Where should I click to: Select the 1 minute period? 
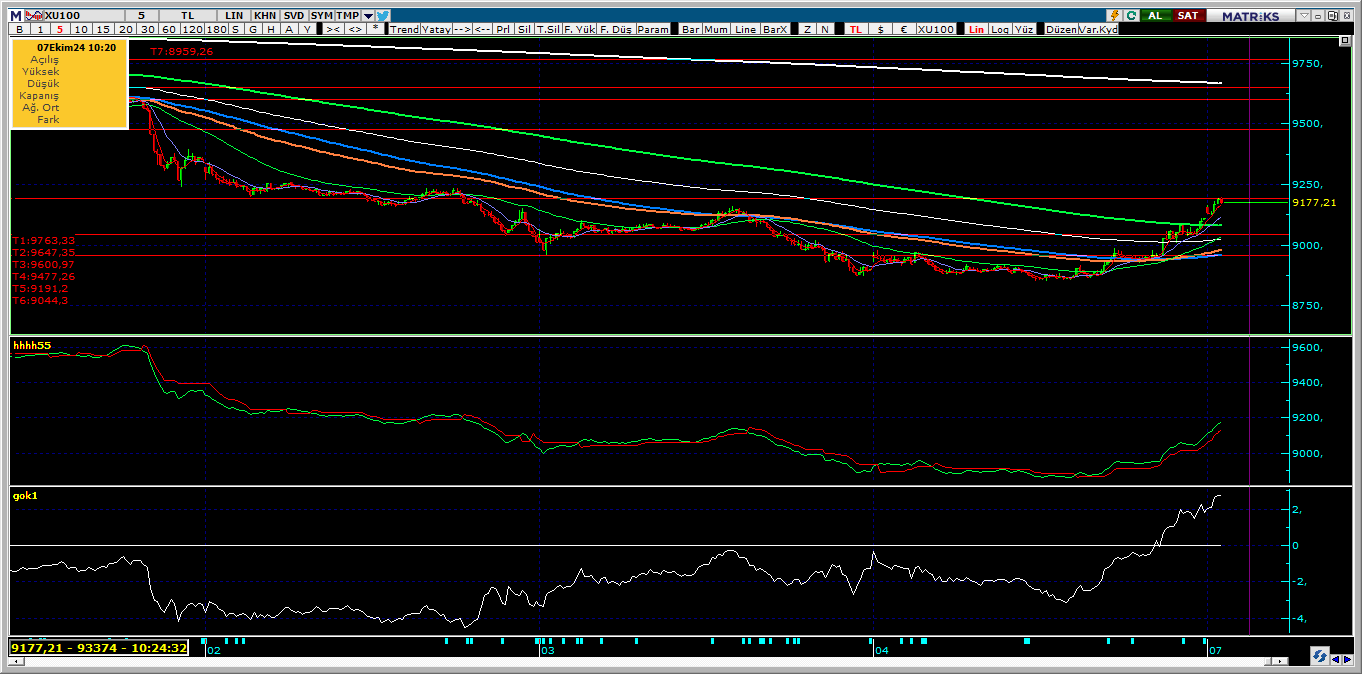[40, 29]
